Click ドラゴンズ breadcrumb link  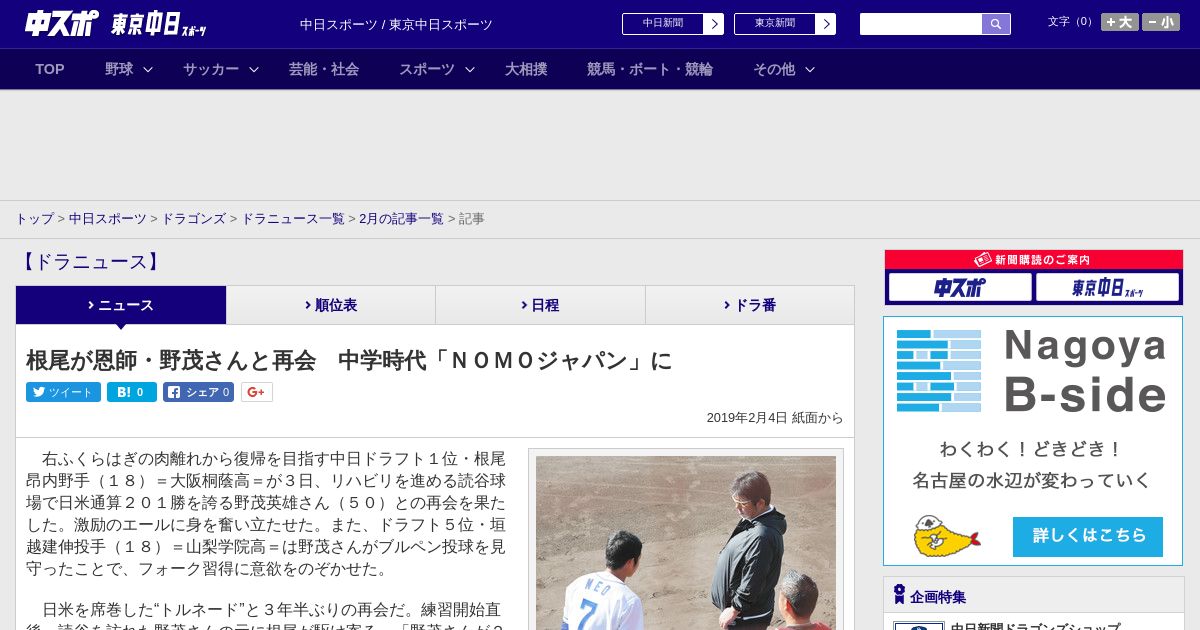tap(194, 219)
